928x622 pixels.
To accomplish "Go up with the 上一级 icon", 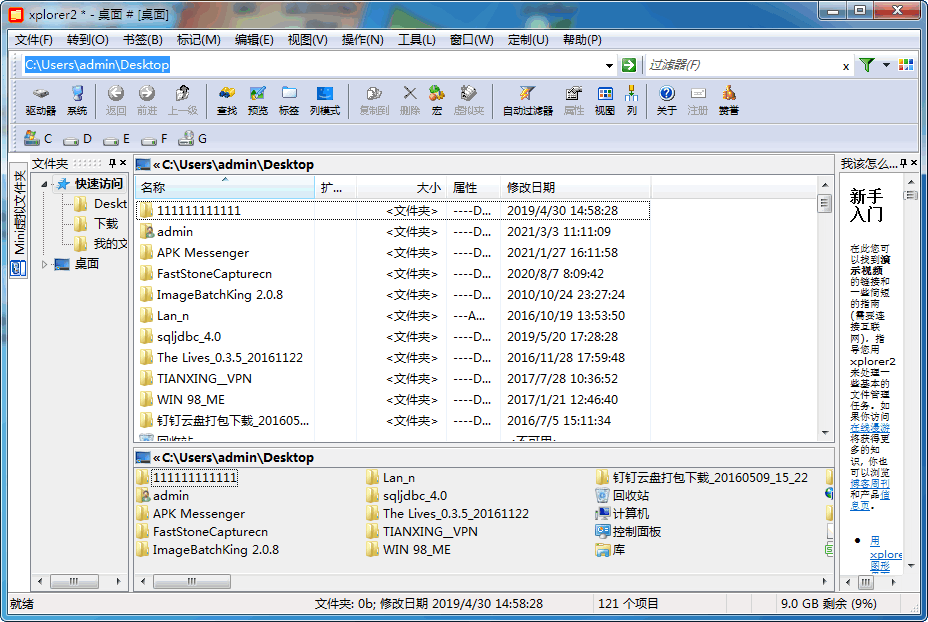I will click(182, 101).
